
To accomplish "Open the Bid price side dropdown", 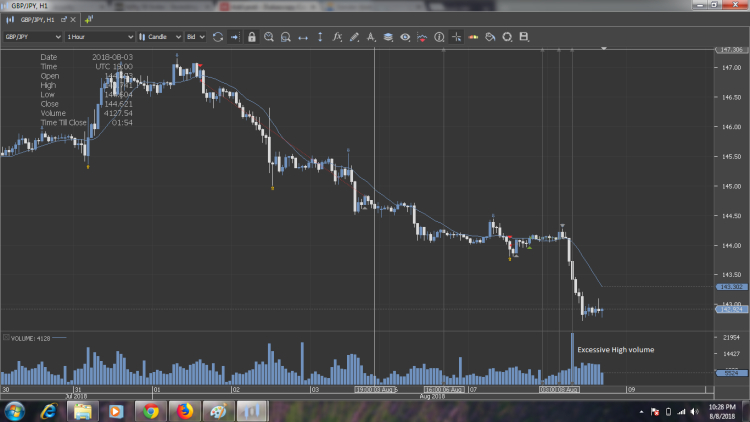I will (x=195, y=37).
